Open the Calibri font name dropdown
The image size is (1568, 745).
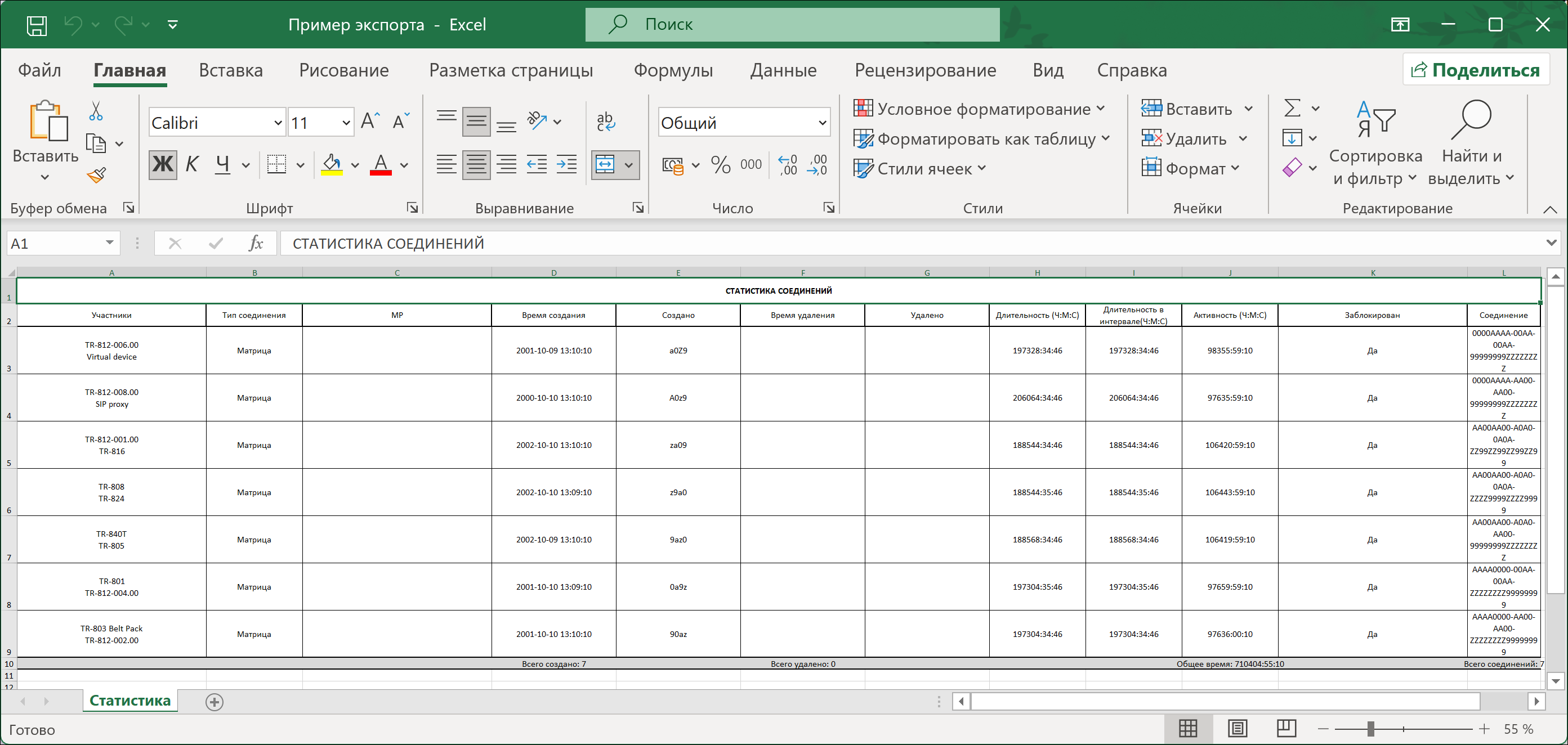point(278,123)
